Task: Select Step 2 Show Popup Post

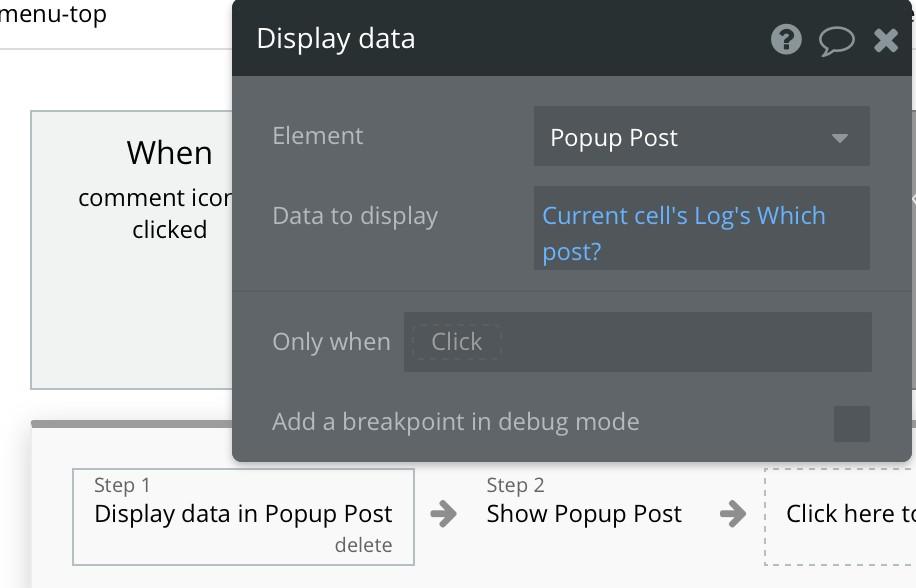Action: tap(584, 503)
